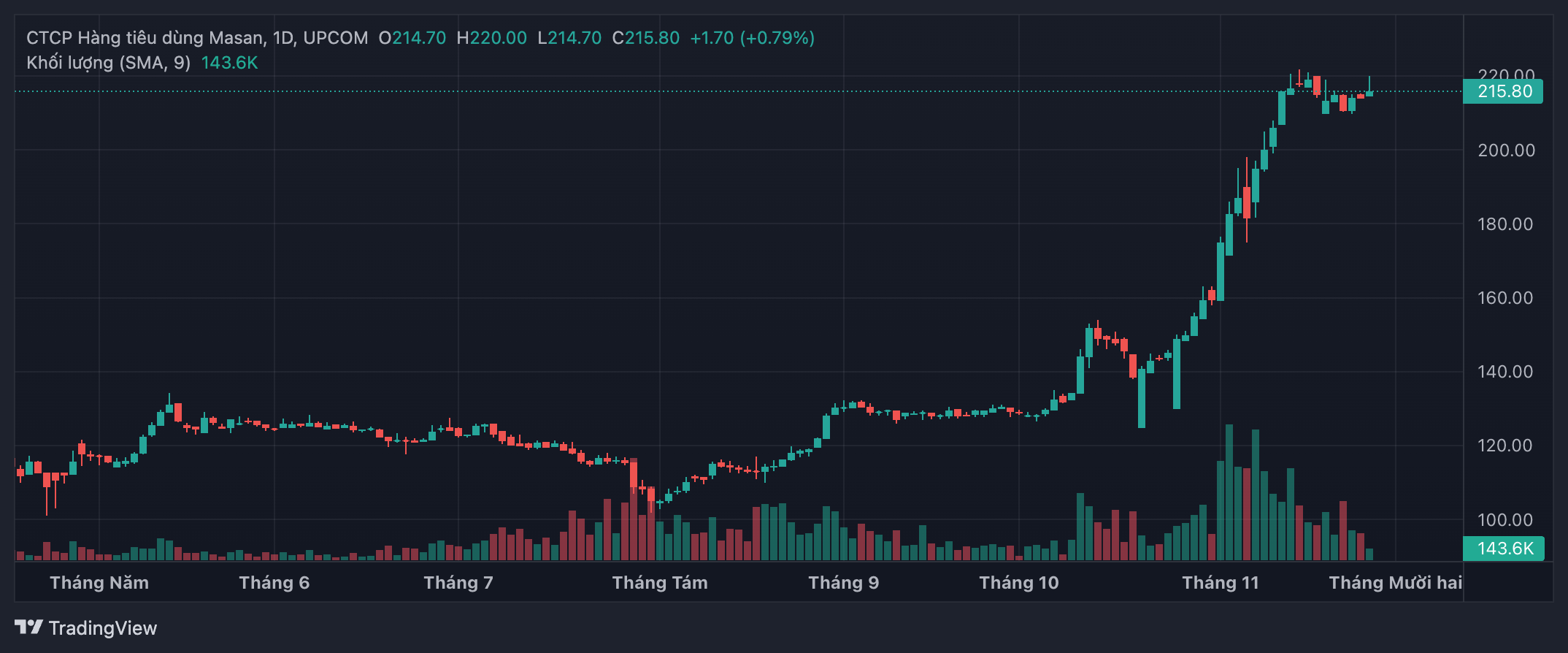Select the 180.00 price scale label

(1506, 224)
